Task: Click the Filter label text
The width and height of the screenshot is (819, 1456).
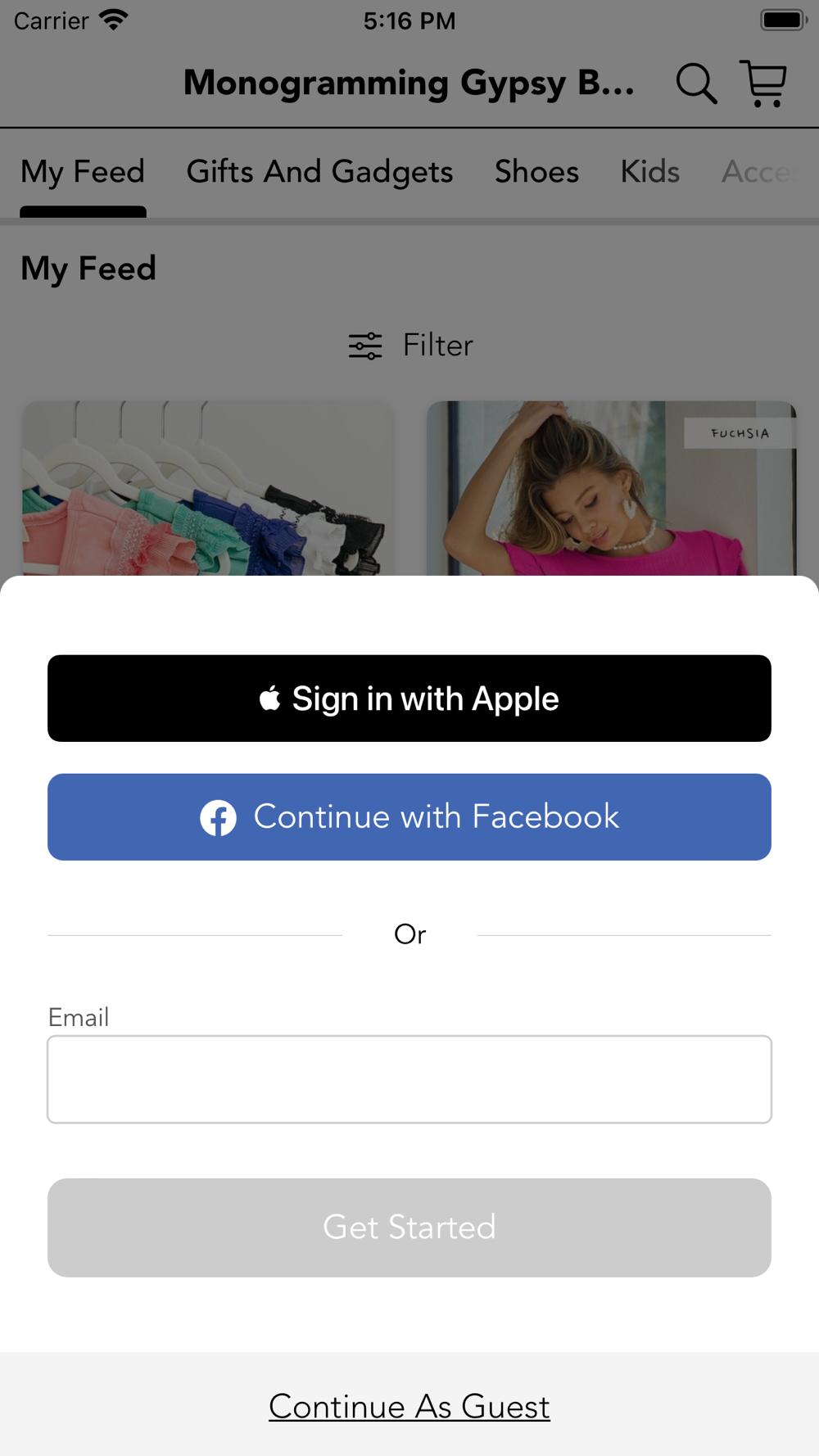Action: click(438, 346)
